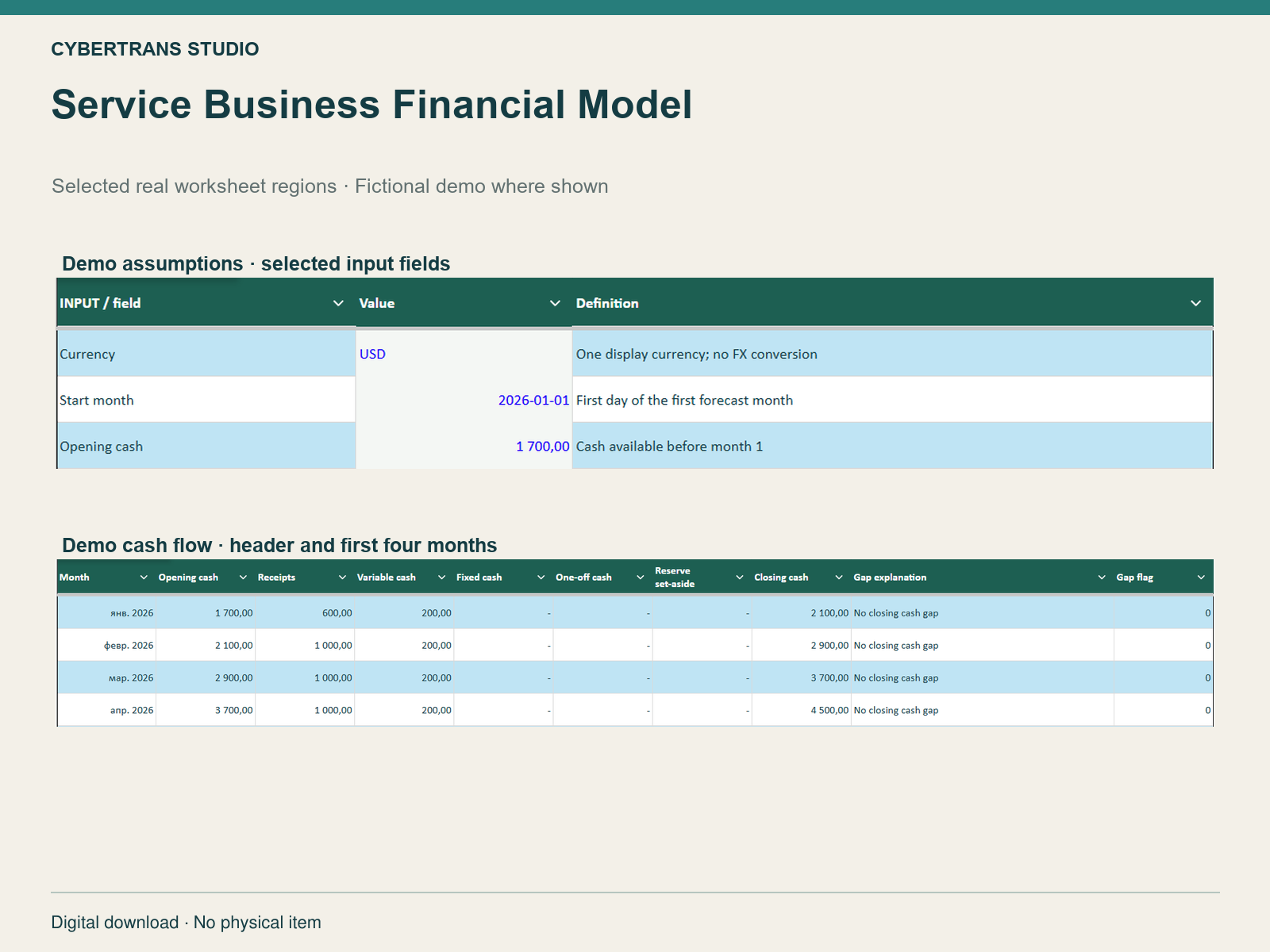Open the Value column filter dropdown

tap(555, 303)
